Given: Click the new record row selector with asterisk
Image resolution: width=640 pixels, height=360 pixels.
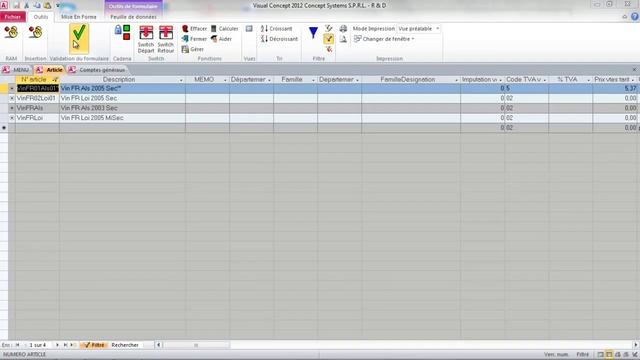Looking at the screenshot, I should tap(4, 127).
